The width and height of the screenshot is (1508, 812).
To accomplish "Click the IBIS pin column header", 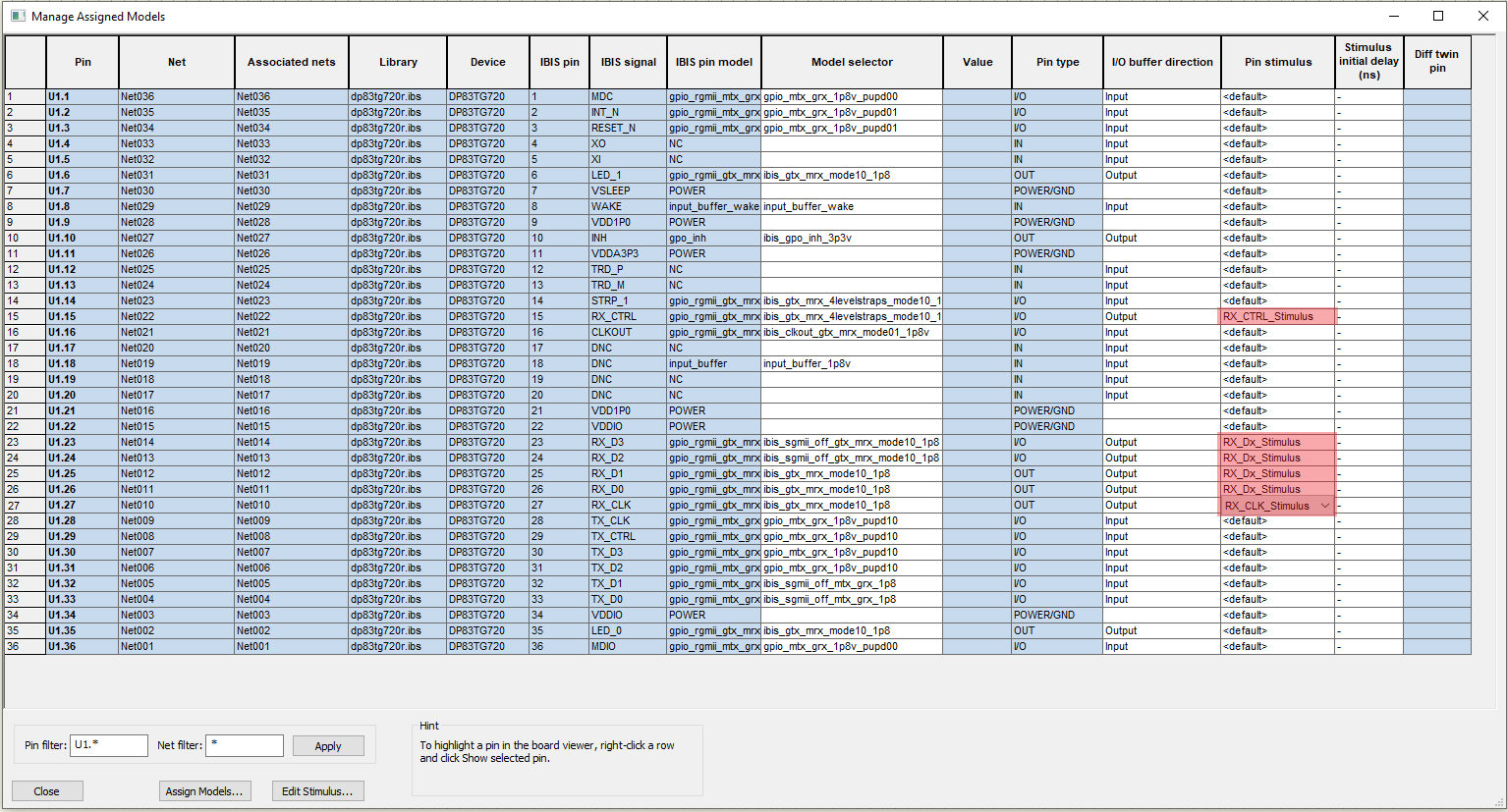I will tap(559, 62).
